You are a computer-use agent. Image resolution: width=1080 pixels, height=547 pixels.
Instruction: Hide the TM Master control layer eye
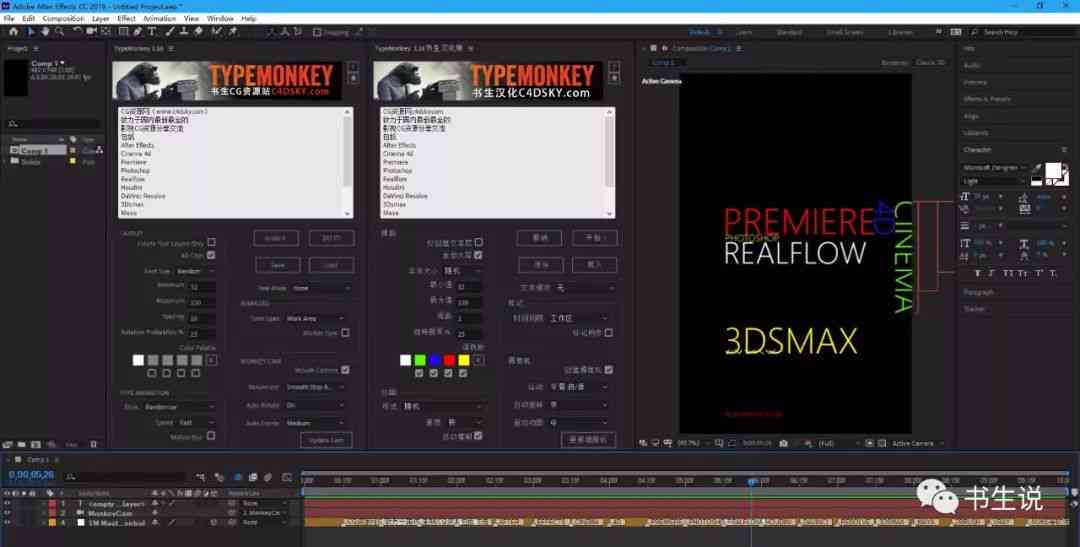[8, 522]
